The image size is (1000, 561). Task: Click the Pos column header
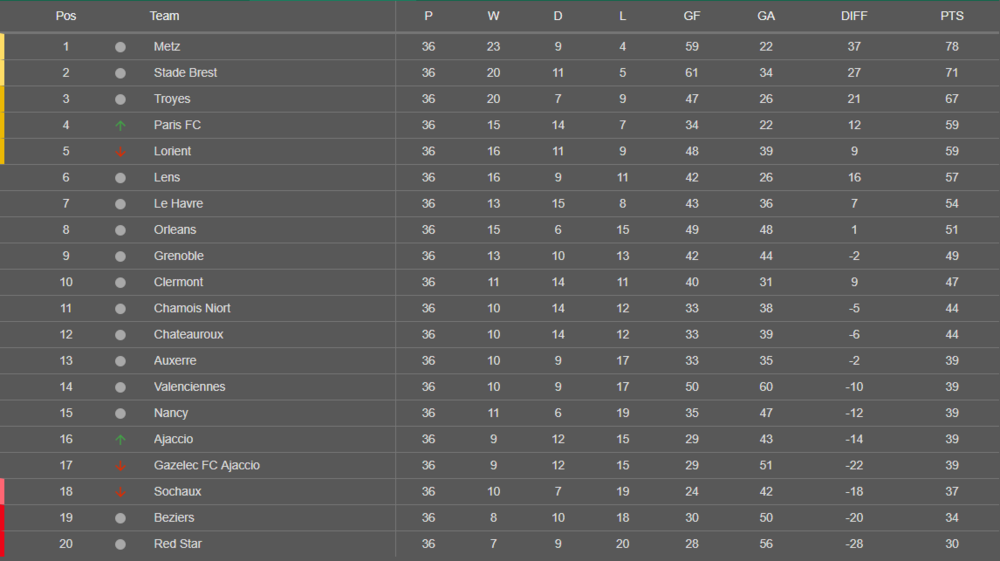click(x=66, y=16)
